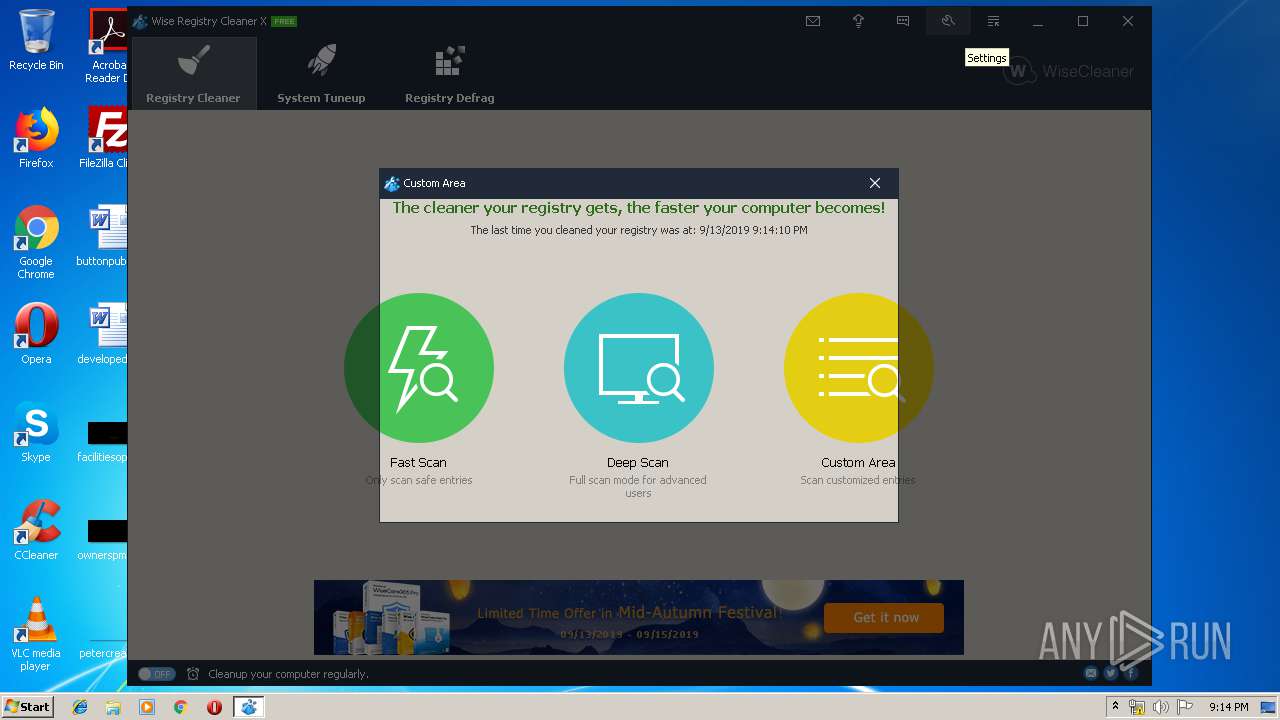This screenshot has width=1280, height=720.
Task: Click the upgrade arrow icon in title bar
Action: (x=858, y=21)
